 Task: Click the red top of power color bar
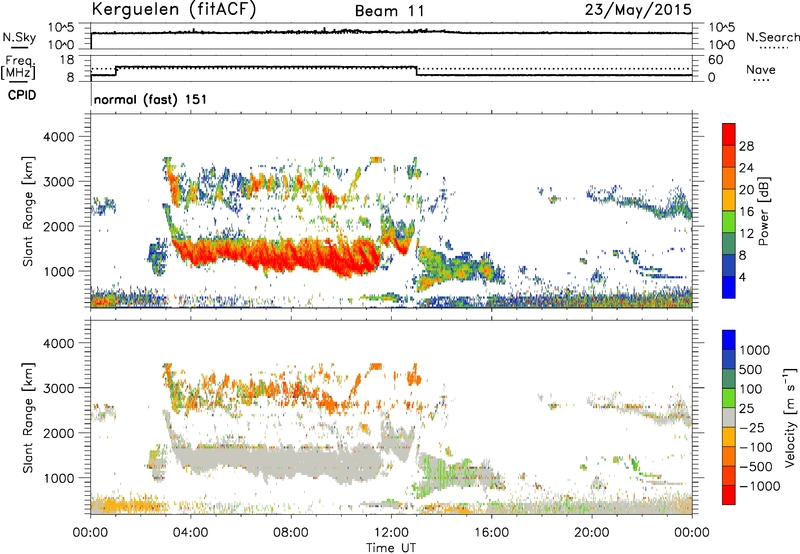pyautogui.click(x=729, y=134)
